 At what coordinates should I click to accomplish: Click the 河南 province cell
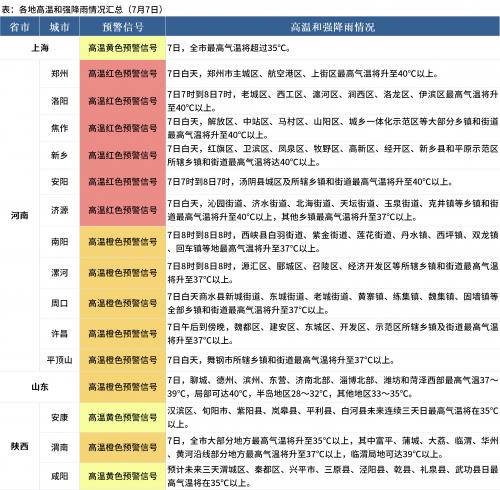tap(20, 215)
